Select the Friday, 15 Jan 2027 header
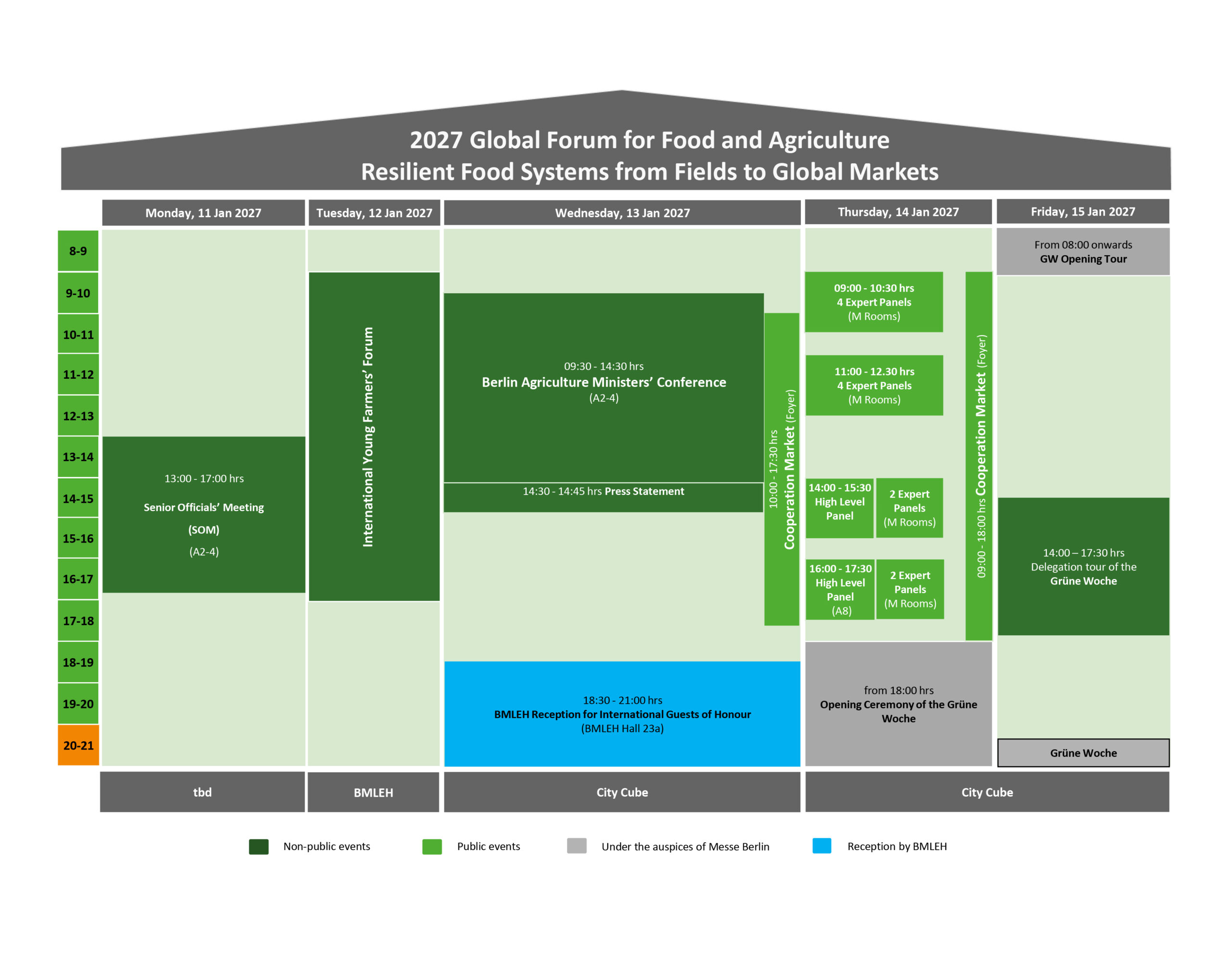The height and width of the screenshot is (968, 1232). [1082, 211]
